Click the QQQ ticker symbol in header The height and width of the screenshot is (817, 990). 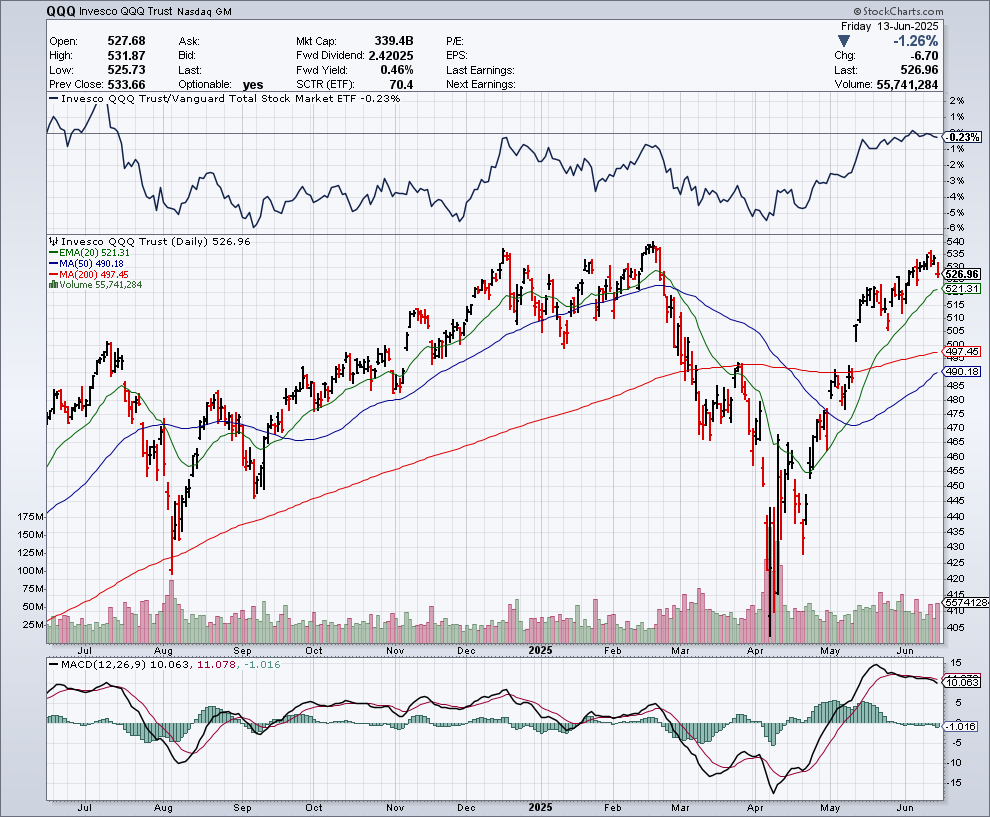click(61, 11)
